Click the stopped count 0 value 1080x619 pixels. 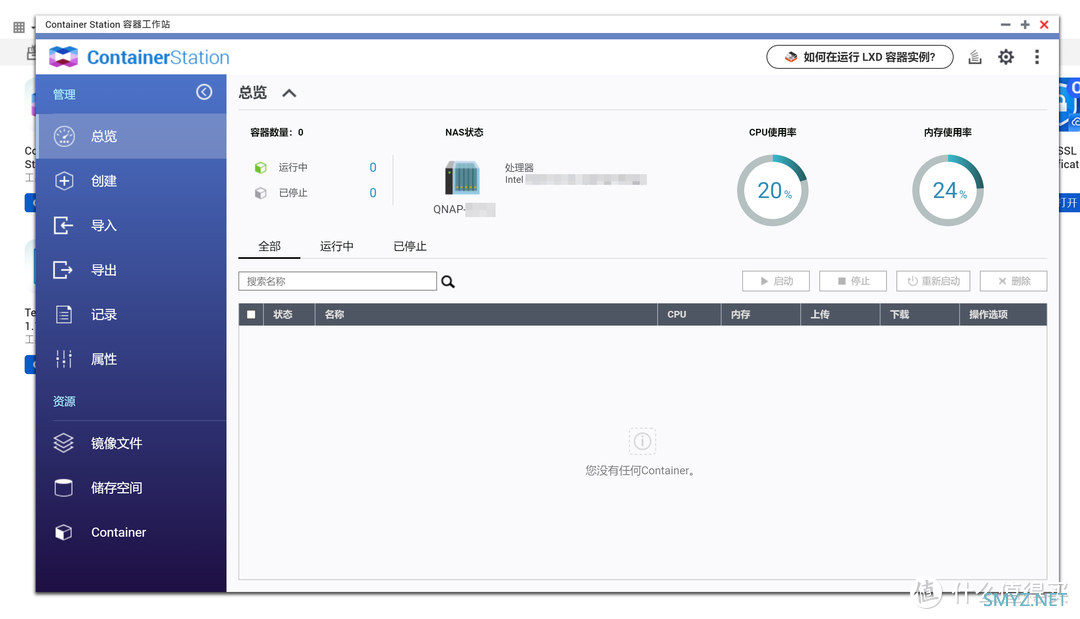tap(373, 193)
